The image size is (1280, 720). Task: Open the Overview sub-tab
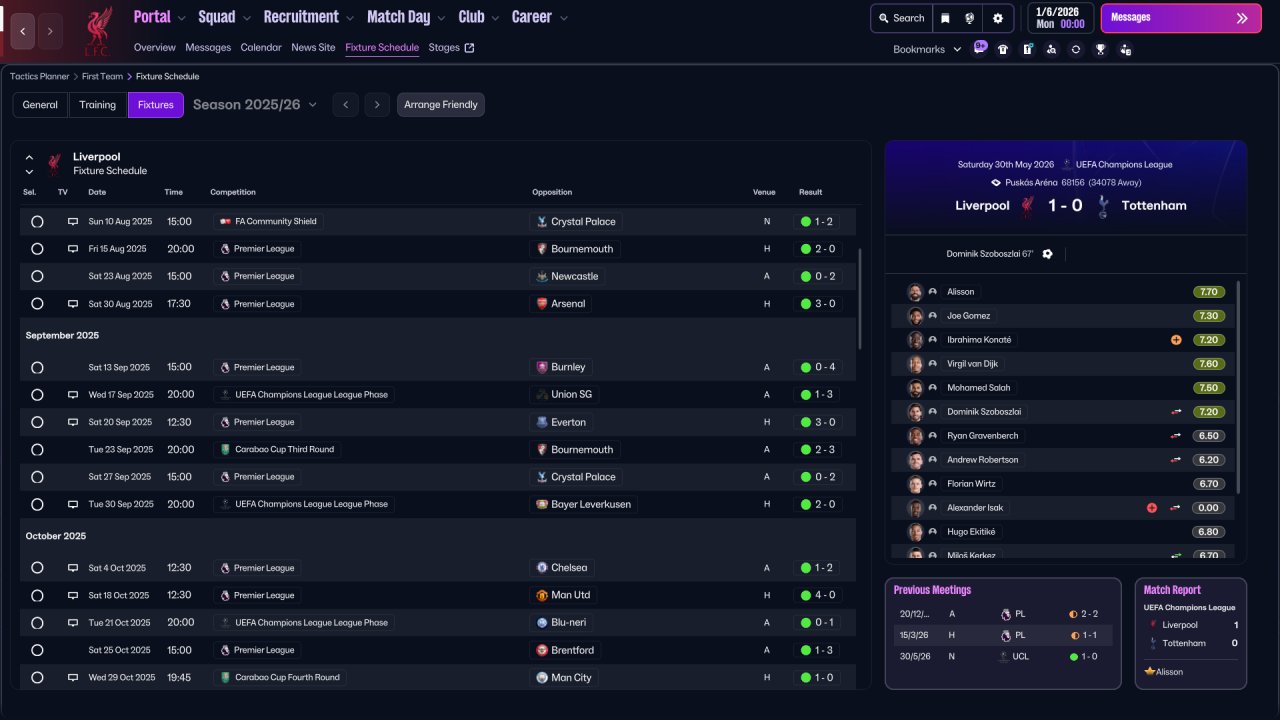(154, 47)
